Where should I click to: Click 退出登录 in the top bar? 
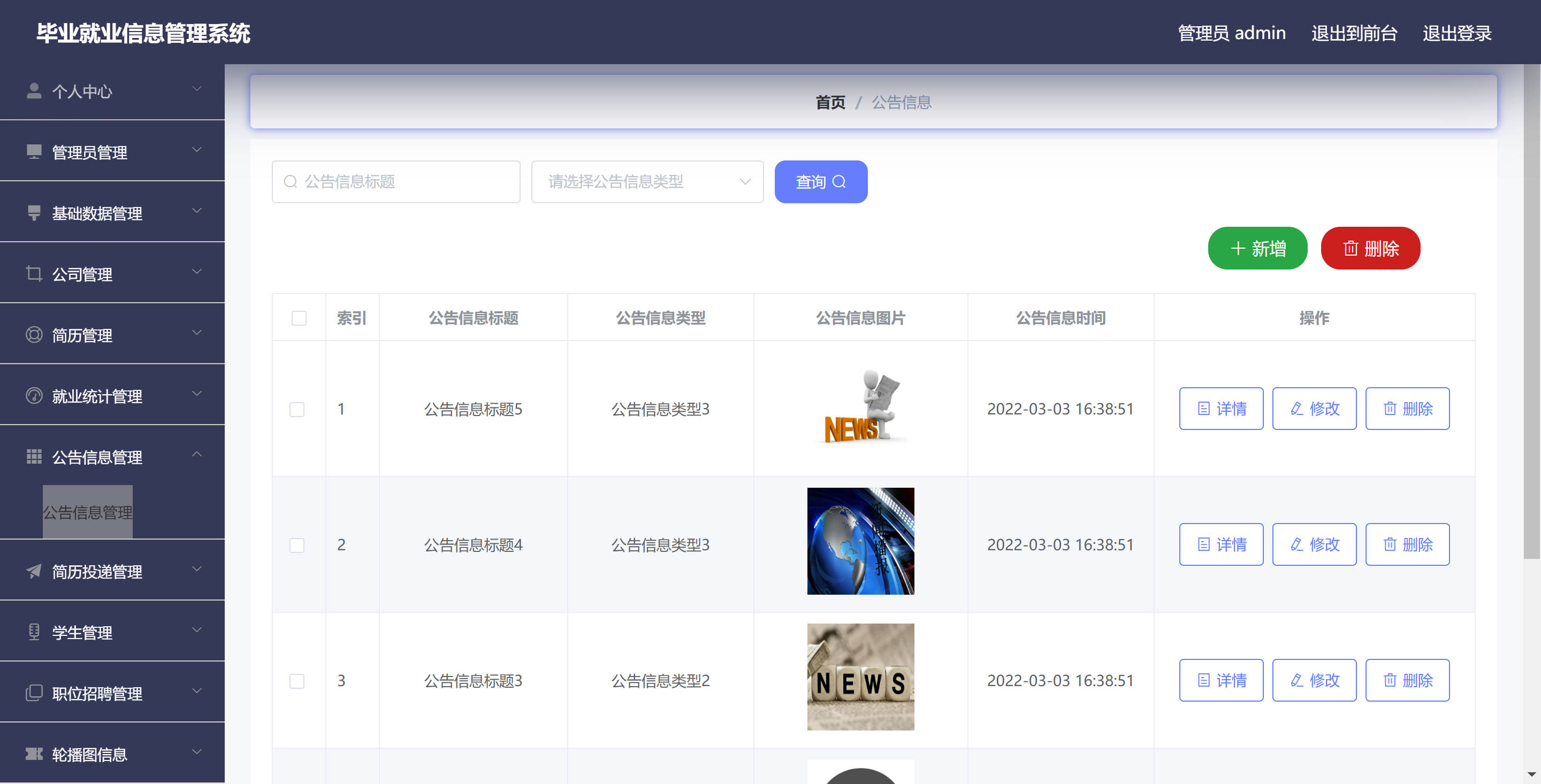pos(1456,33)
